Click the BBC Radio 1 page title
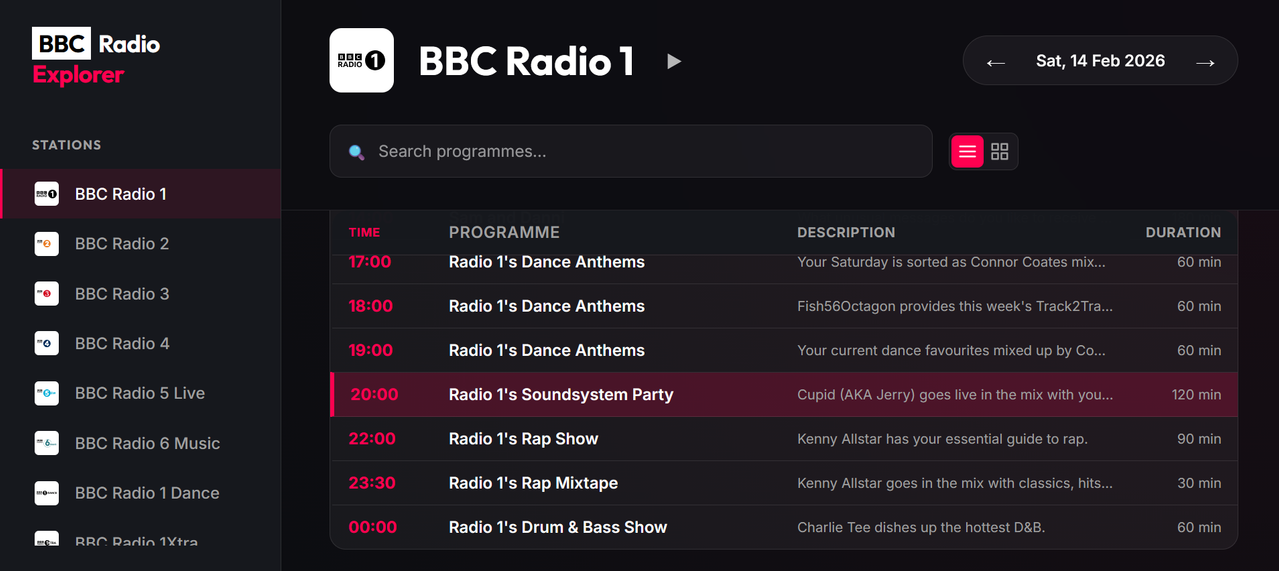This screenshot has height=571, width=1279. 526,62
